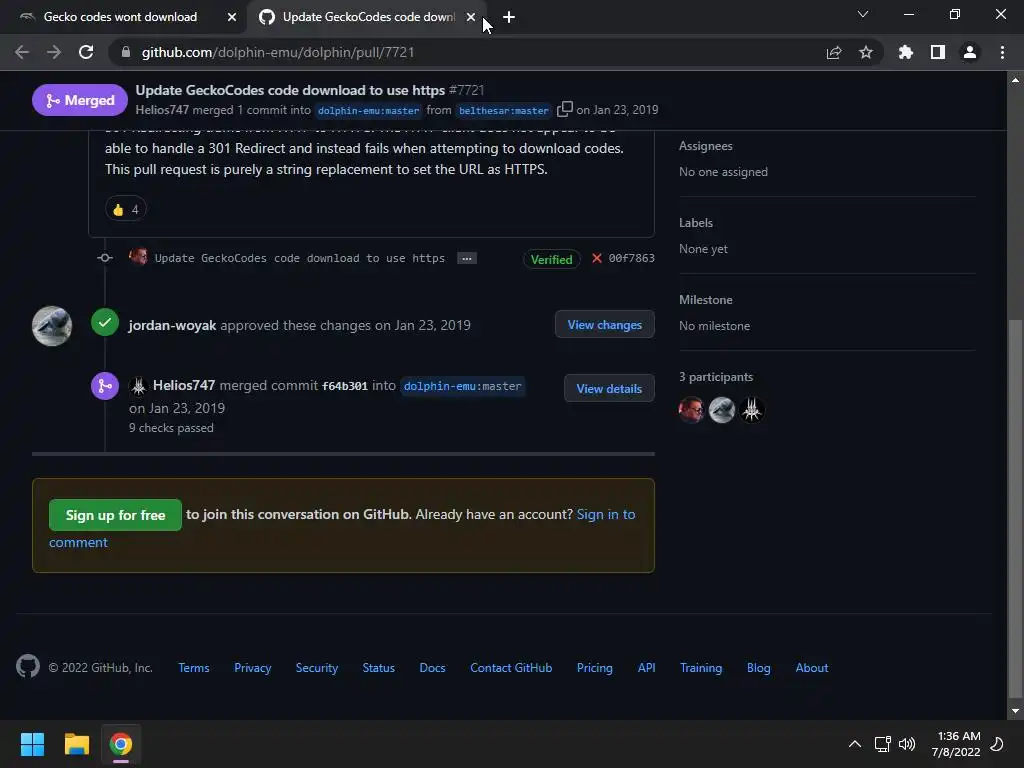Viewport: 1024px width, 768px height.
Task: Open the Update GeckoCodes commit message link
Action: point(300,258)
